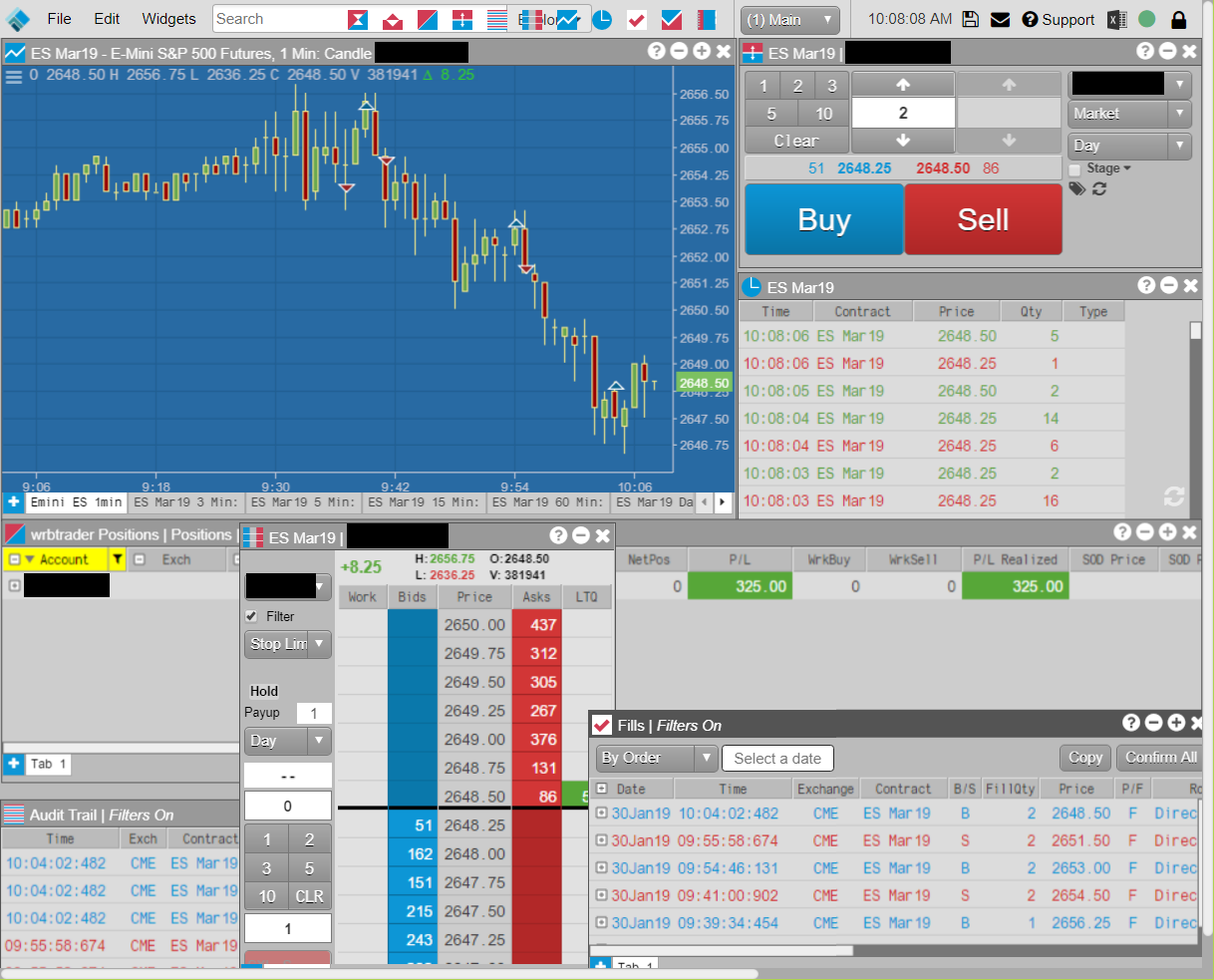The height and width of the screenshot is (980, 1214).
Task: Uncheck the Filter checkbox in the ladder
Action: click(251, 616)
